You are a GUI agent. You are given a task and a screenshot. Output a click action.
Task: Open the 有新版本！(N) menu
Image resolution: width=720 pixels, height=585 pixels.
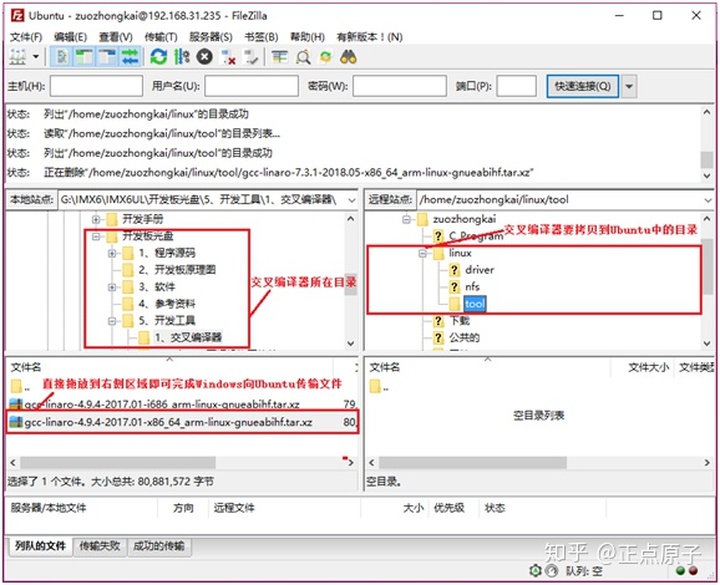pyautogui.click(x=370, y=37)
